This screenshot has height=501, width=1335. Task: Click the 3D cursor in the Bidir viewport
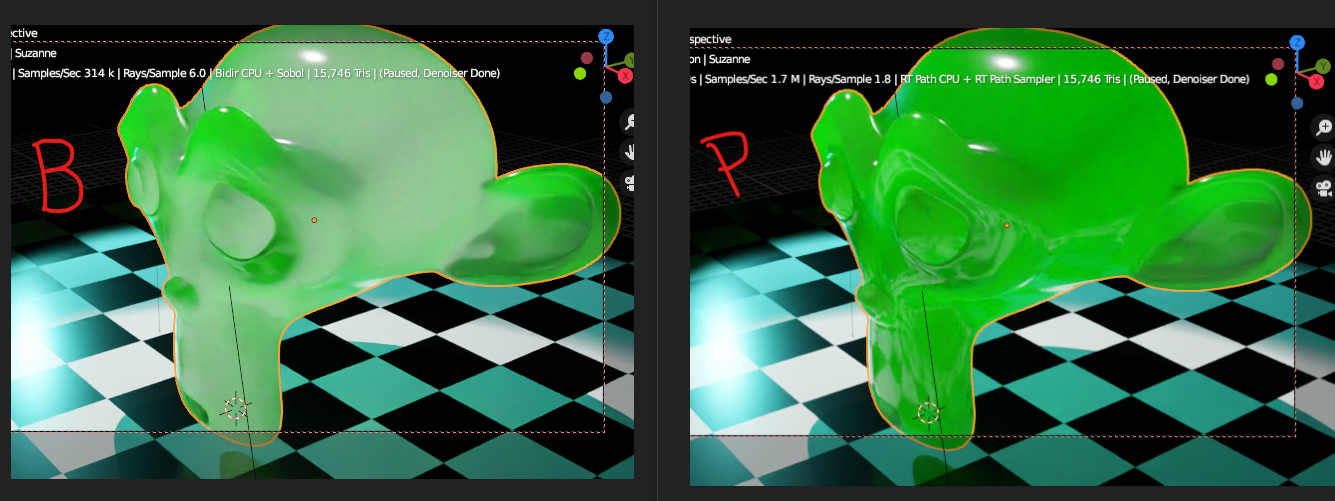pyautogui.click(x=234, y=407)
